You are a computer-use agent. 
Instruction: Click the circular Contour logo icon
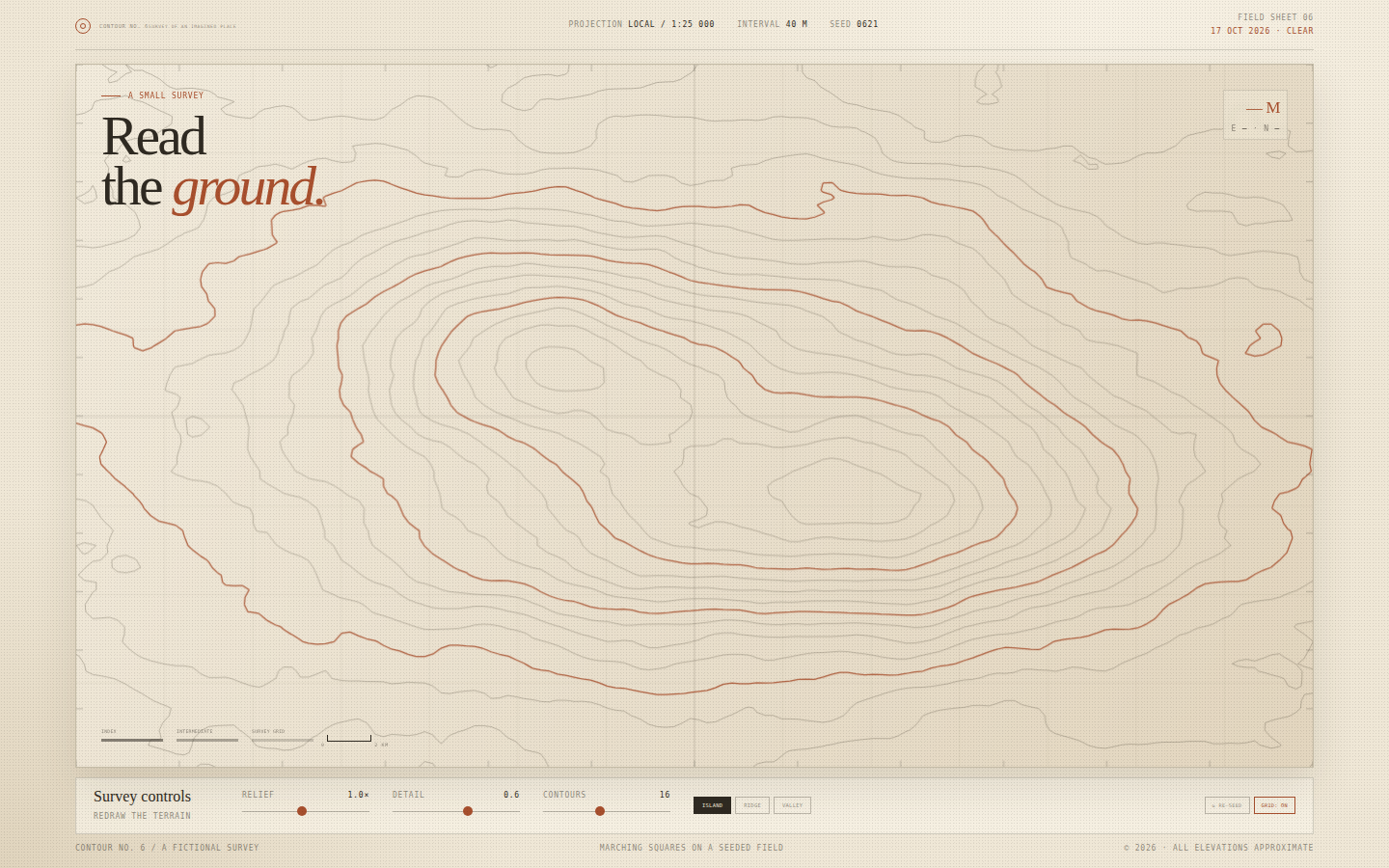pyautogui.click(x=83, y=26)
